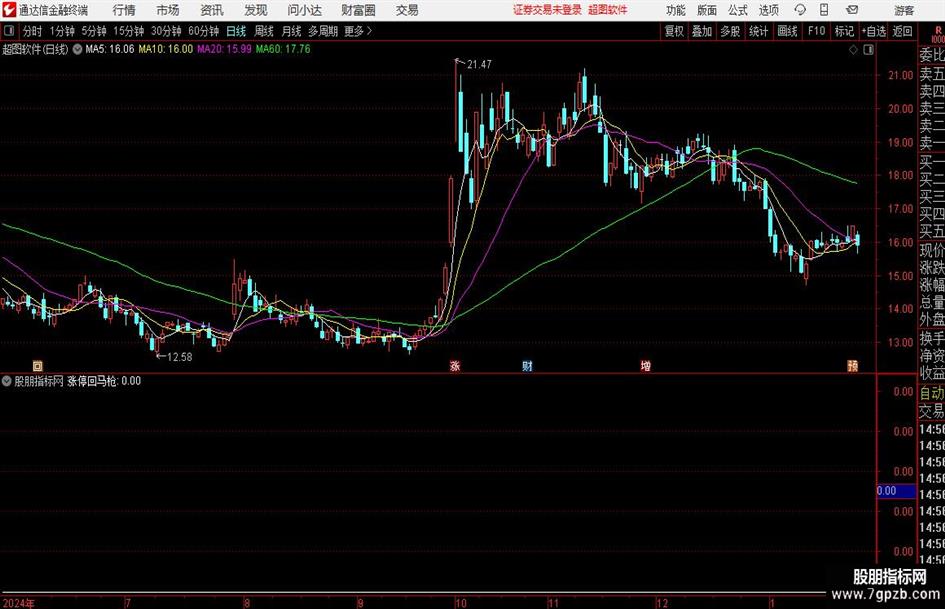Image resolution: width=945 pixels, height=609 pixels.
Task: Click the 12 month marker on time axis
Action: point(662,602)
